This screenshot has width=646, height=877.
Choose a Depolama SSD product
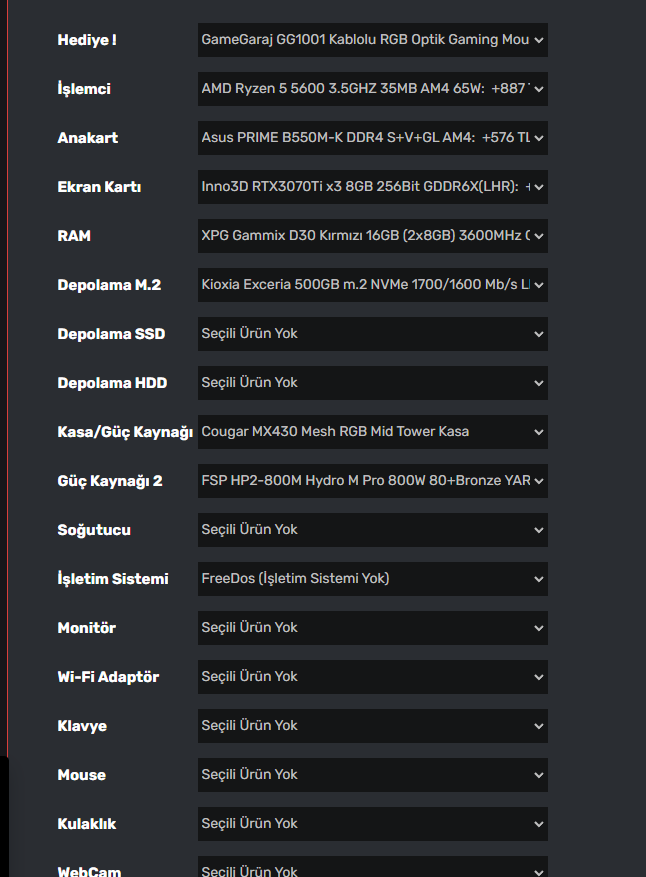[372, 334]
